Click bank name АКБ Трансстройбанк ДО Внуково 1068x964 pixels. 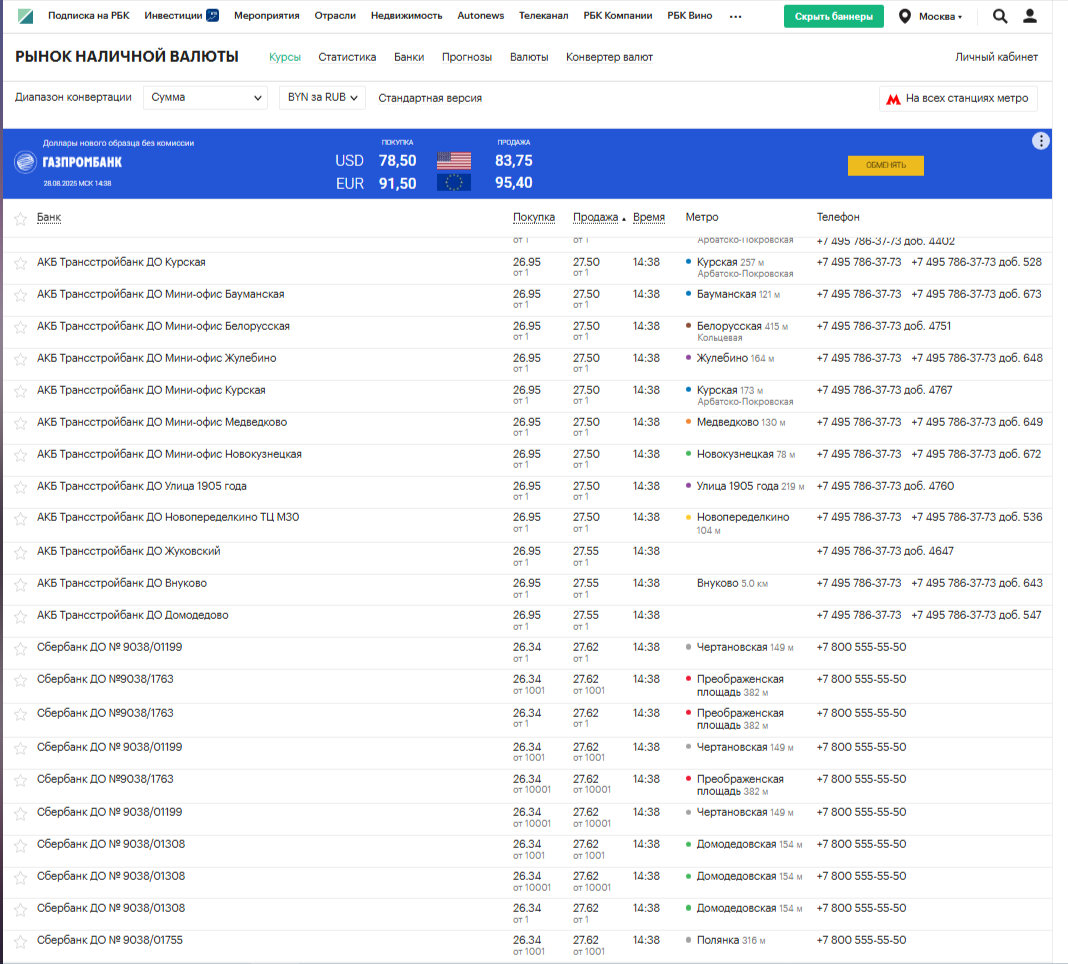(x=122, y=583)
